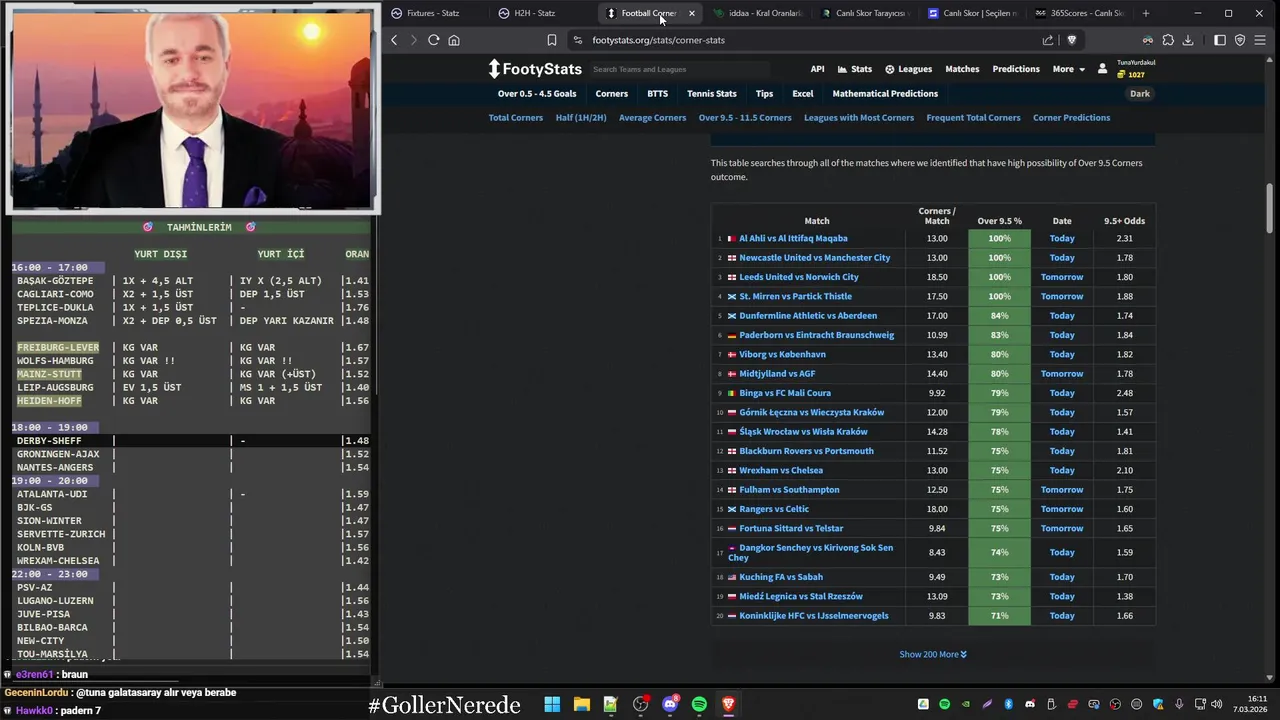Click the FootyStats logo
Viewport: 1280px width, 720px height.
pyautogui.click(x=535, y=69)
